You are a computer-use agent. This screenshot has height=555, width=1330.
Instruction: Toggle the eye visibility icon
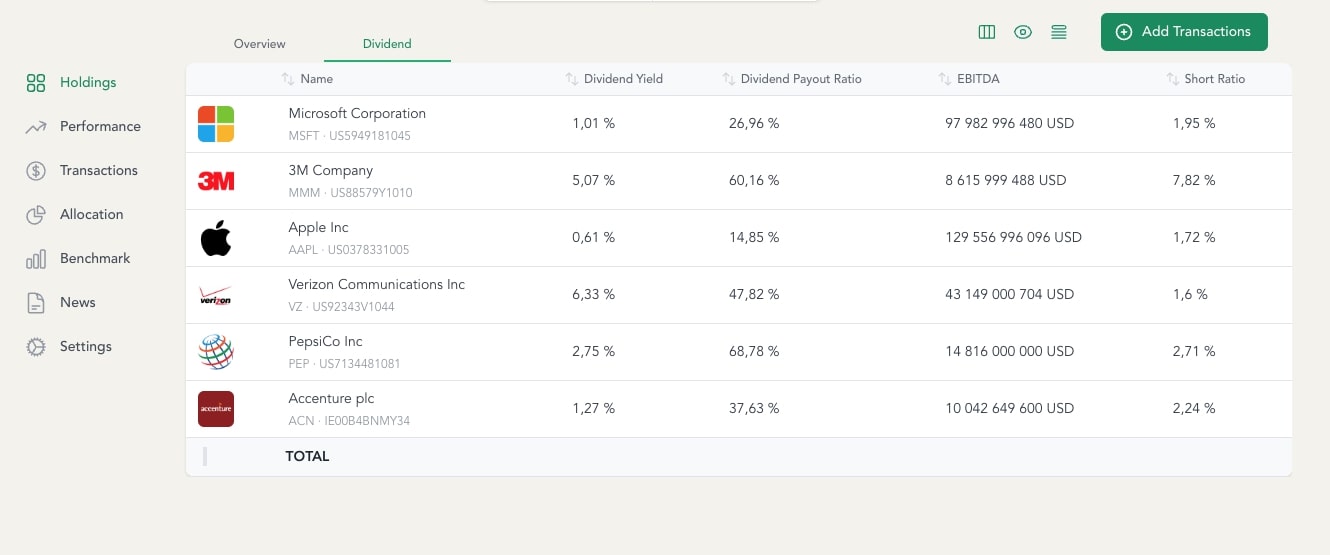tap(1023, 32)
